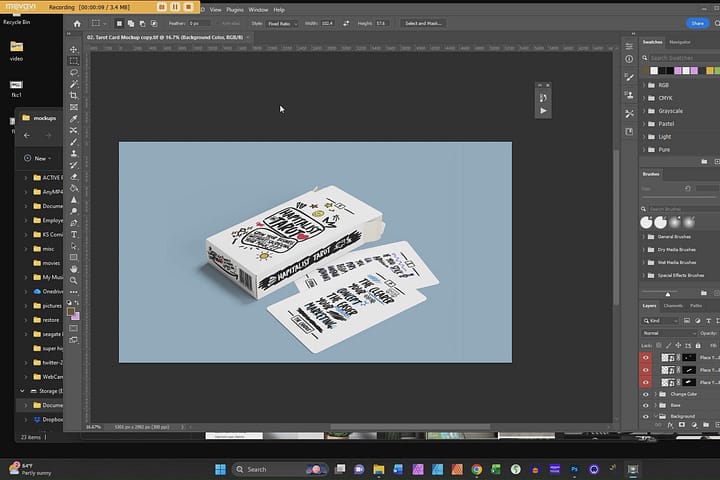Expand the General Brushes folder

click(644, 237)
